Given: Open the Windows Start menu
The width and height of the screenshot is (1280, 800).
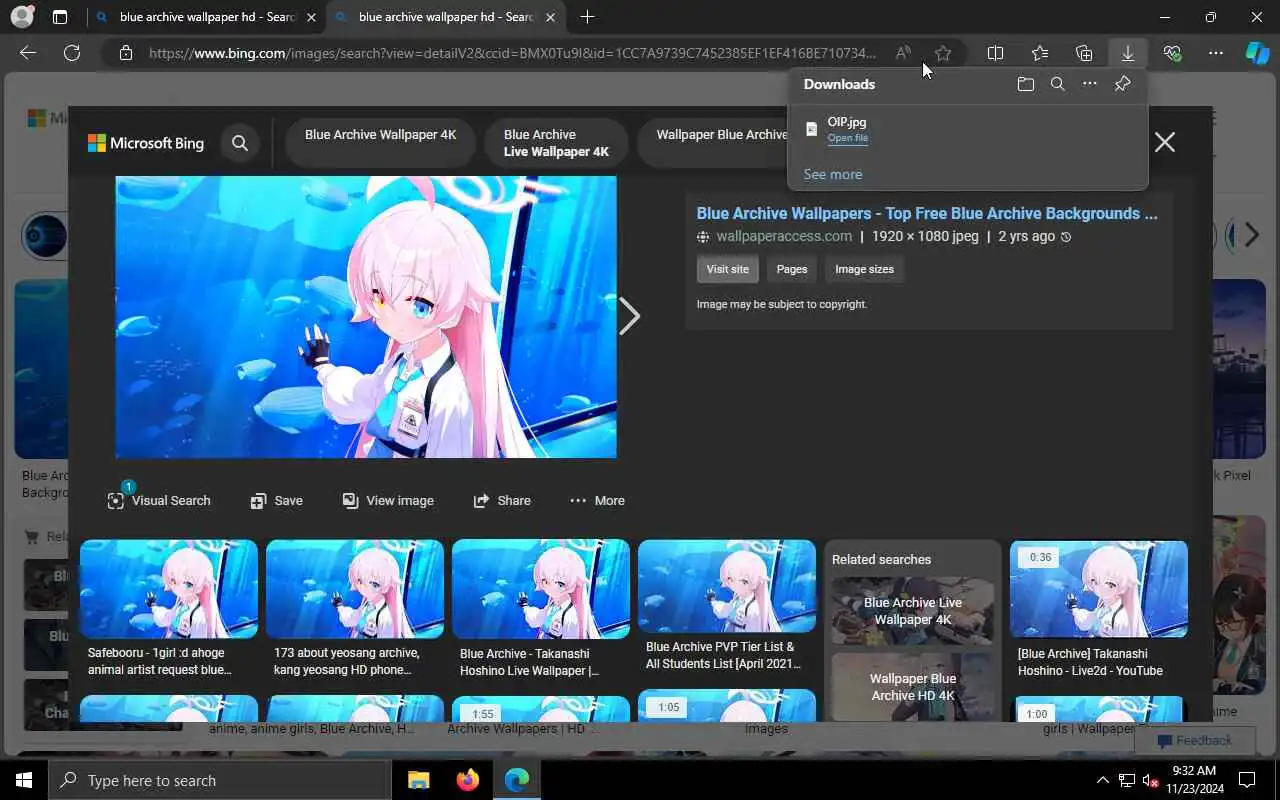Looking at the screenshot, I should pos(24,780).
